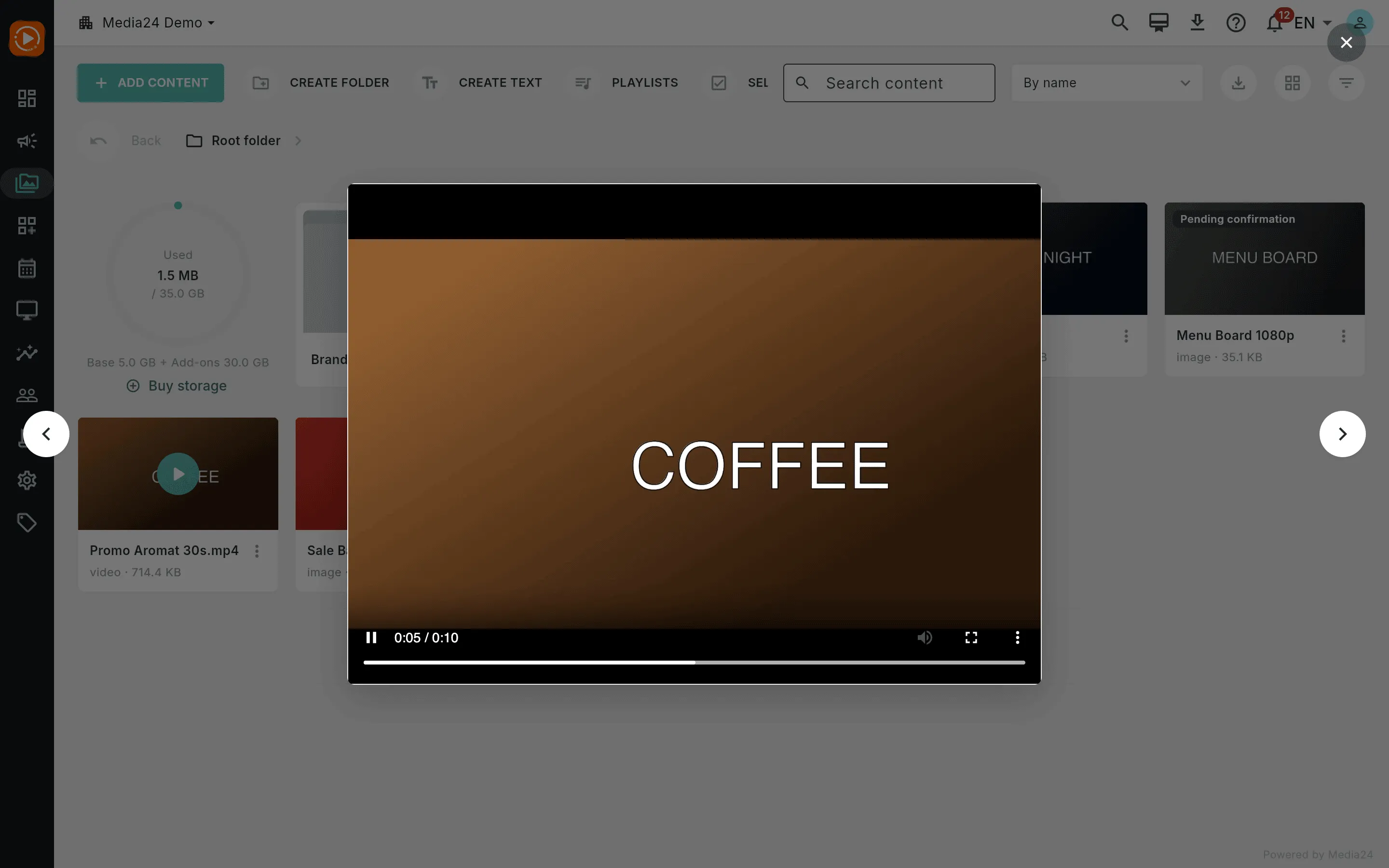The width and height of the screenshot is (1389, 868).
Task: Open the Media24 Demo workspace dropdown
Action: click(147, 23)
